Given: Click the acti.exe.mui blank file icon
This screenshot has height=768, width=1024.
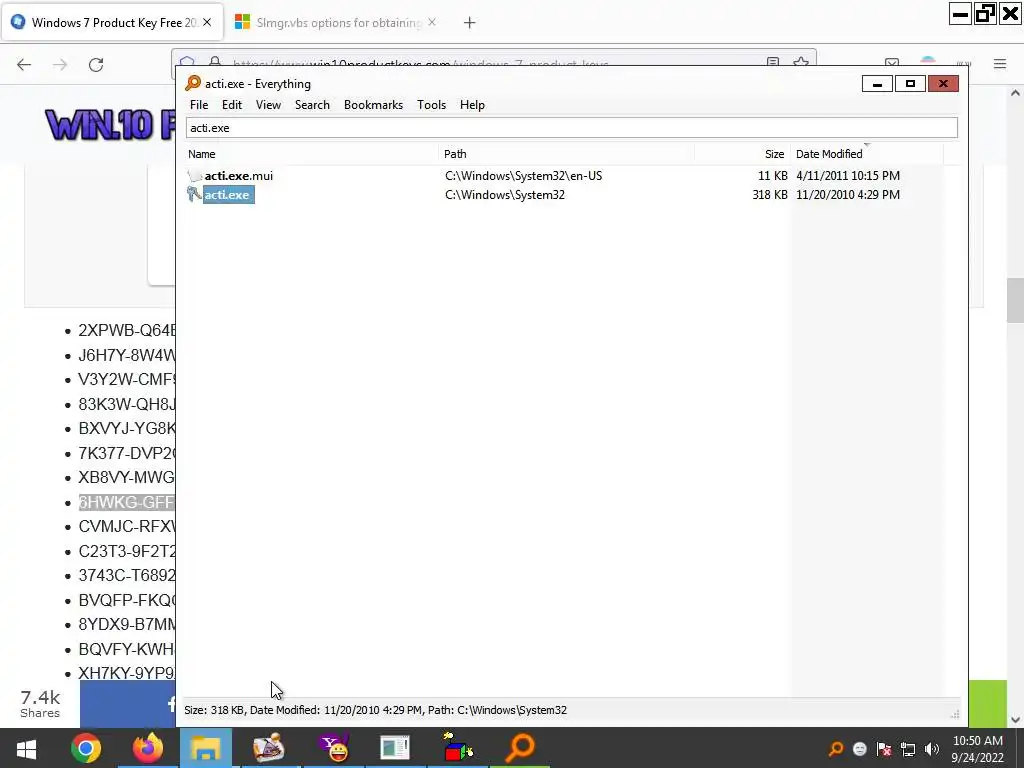Looking at the screenshot, I should [x=194, y=176].
